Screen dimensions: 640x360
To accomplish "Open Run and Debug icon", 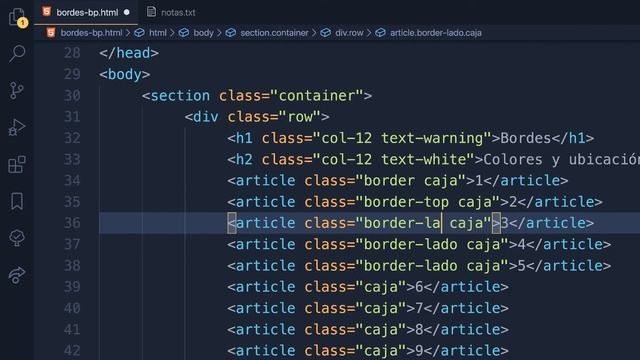I will coord(17,127).
